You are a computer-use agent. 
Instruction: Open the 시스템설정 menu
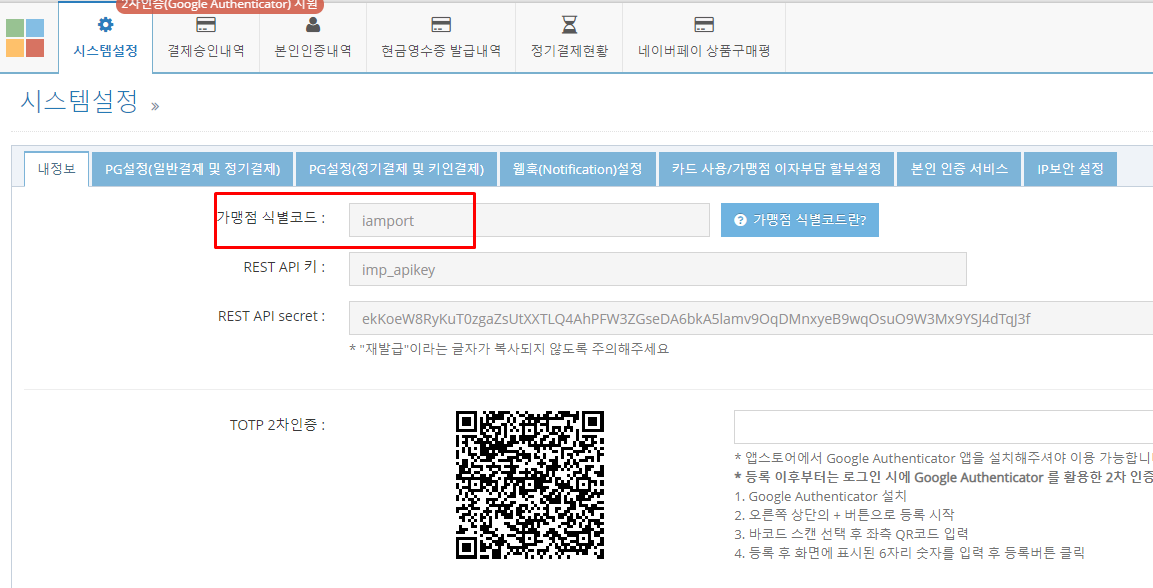105,37
